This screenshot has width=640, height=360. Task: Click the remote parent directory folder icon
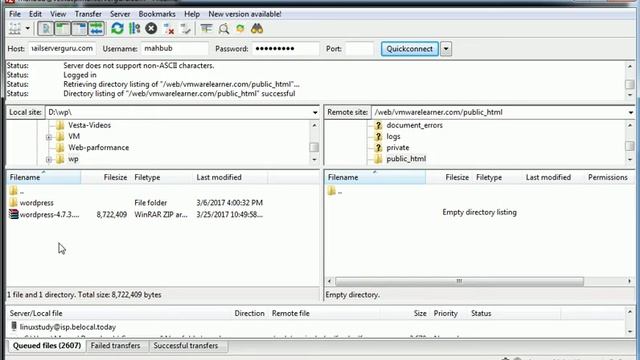(x=331, y=191)
